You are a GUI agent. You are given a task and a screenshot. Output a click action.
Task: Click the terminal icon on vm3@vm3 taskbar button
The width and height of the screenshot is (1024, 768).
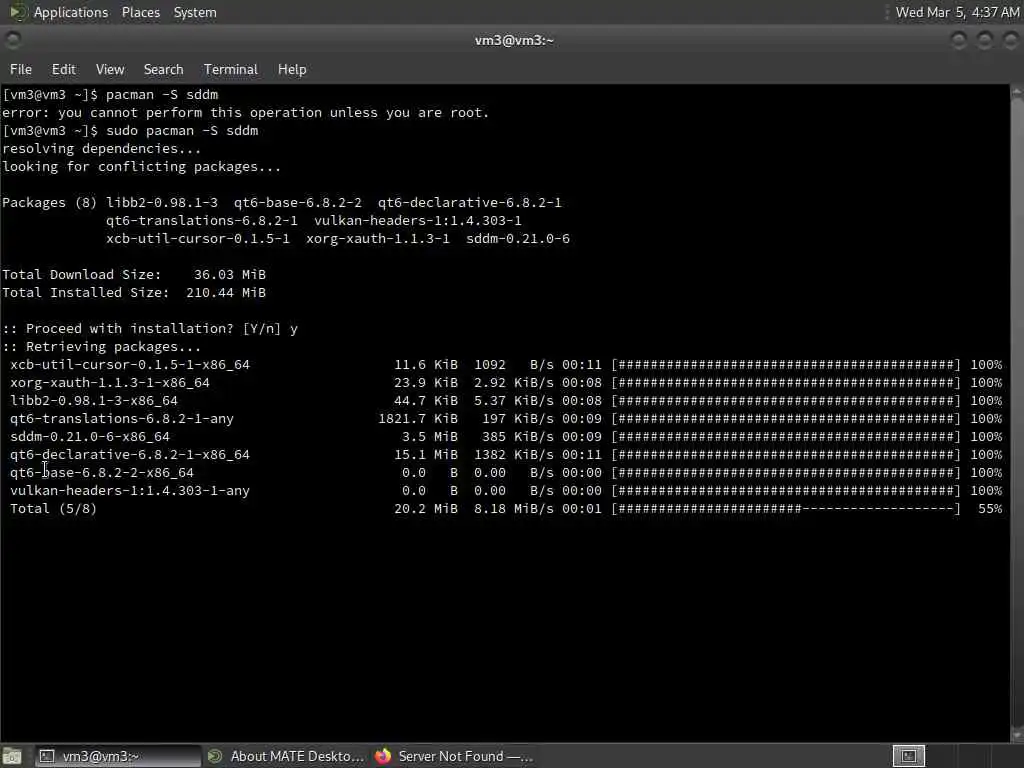pos(47,756)
